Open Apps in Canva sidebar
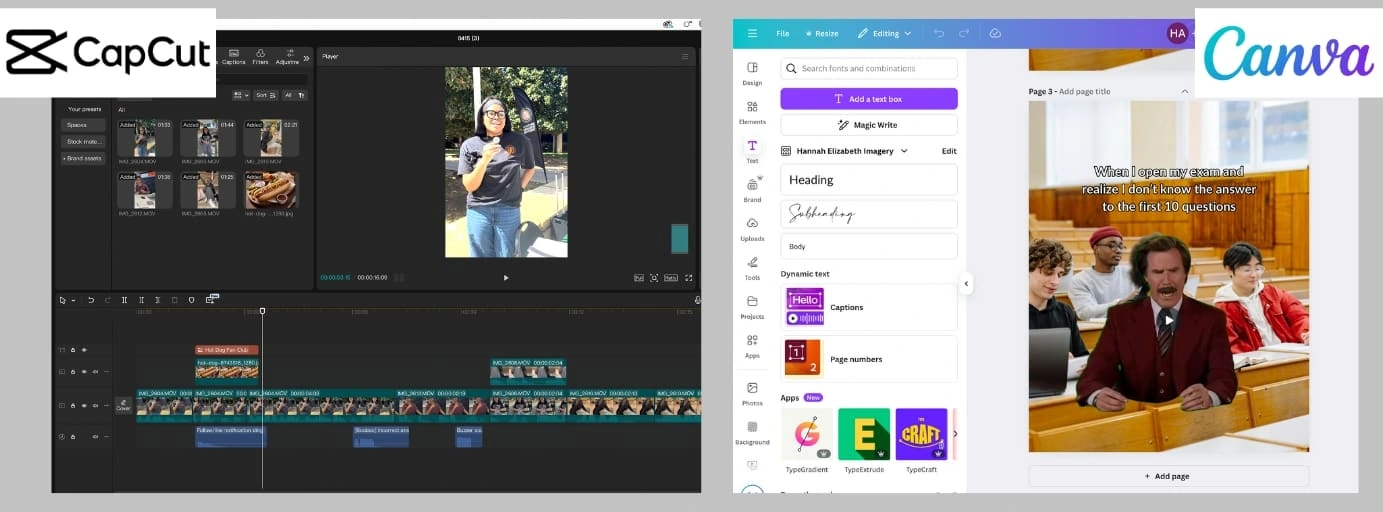The height and width of the screenshot is (512, 1383). click(x=752, y=345)
